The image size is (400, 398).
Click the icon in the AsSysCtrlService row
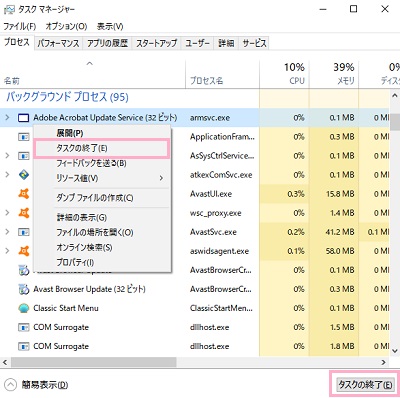(23, 156)
